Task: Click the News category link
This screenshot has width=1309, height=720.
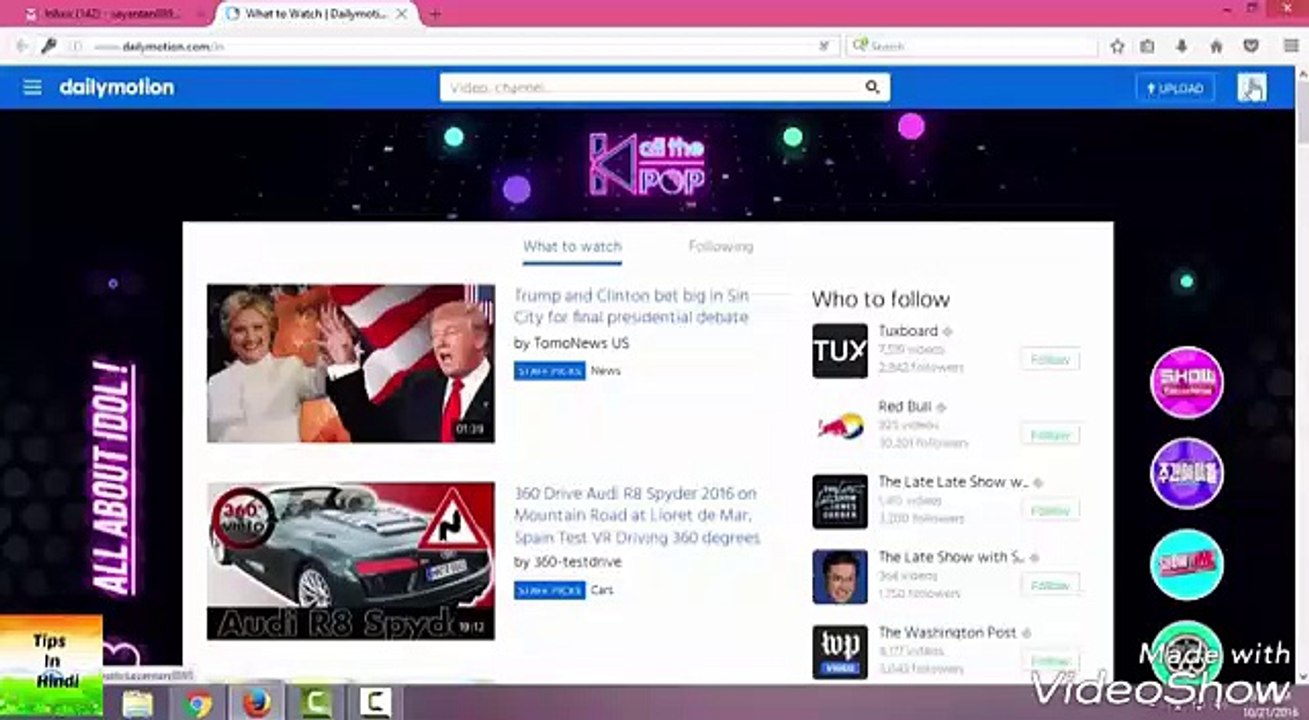Action: tap(606, 370)
